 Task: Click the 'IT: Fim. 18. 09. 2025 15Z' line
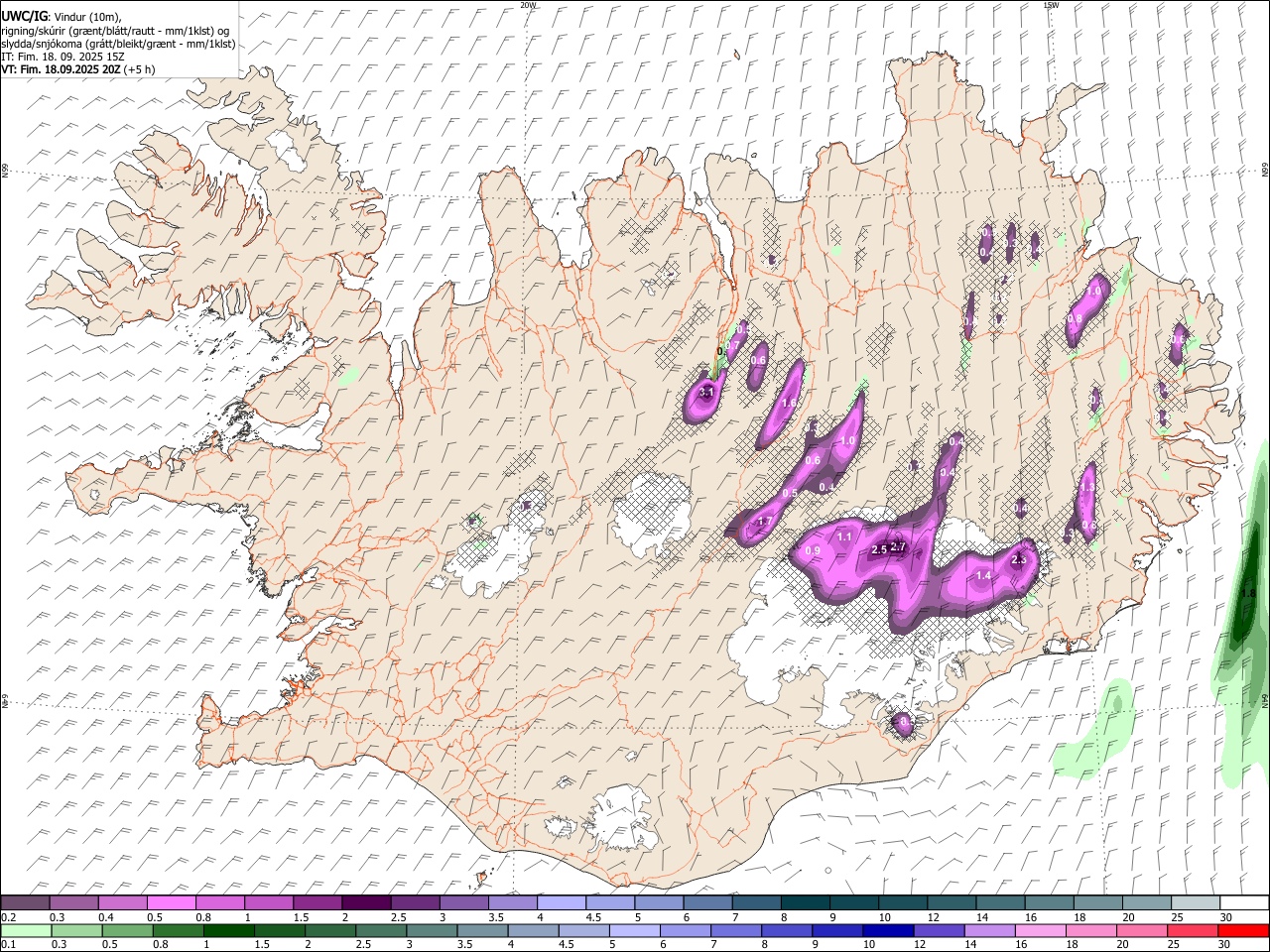click(x=63, y=57)
